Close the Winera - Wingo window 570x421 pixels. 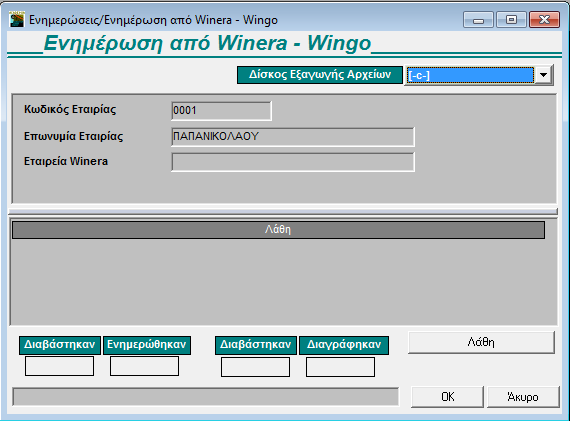[x=544, y=20]
